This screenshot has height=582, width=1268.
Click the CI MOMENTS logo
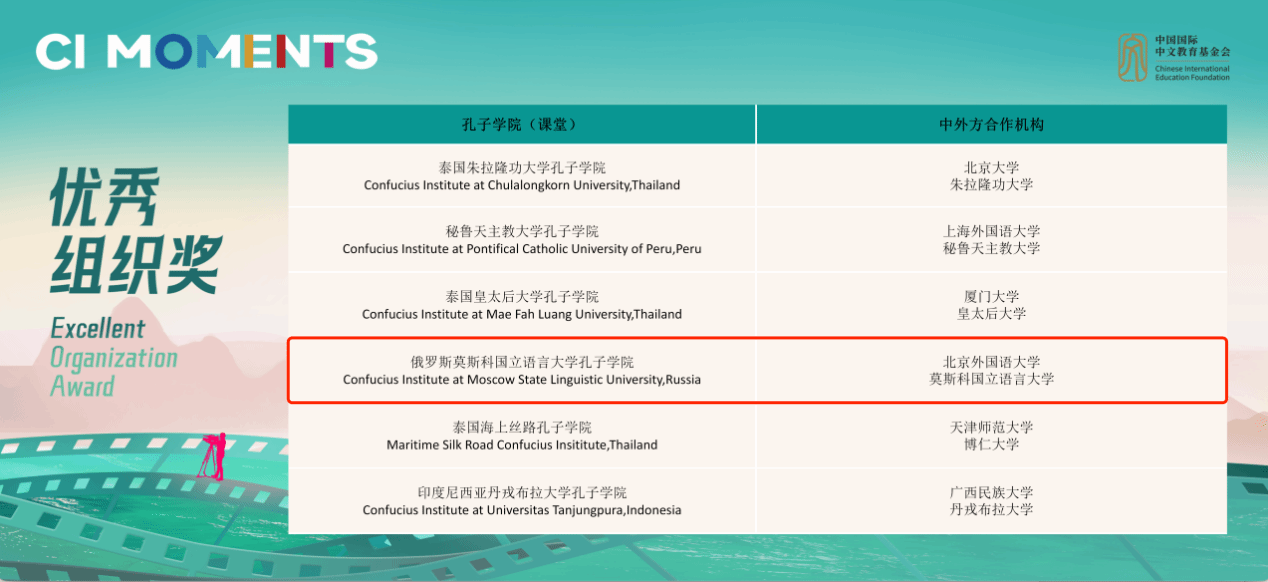(206, 51)
